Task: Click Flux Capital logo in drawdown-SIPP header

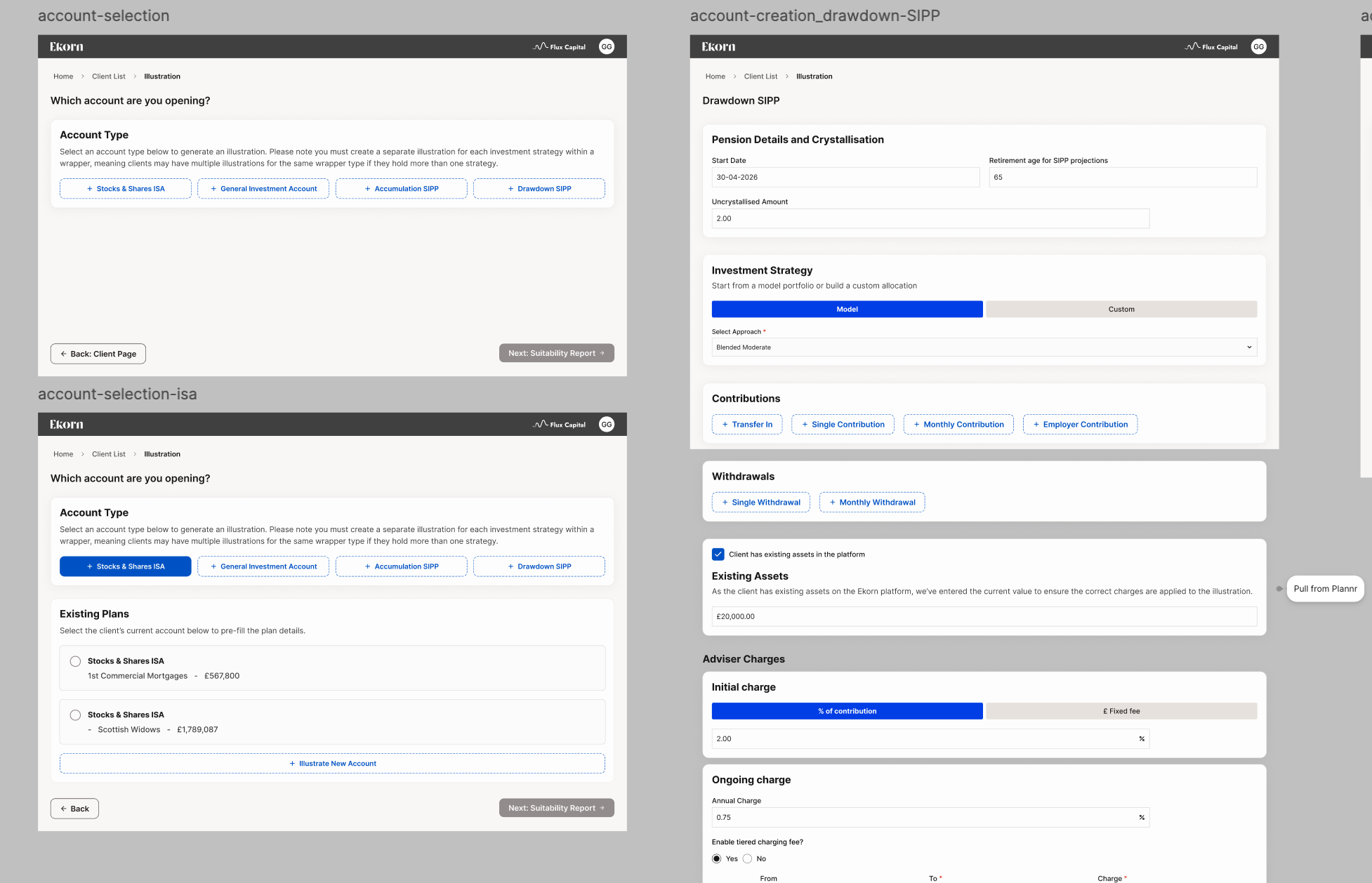Action: coord(1211,46)
